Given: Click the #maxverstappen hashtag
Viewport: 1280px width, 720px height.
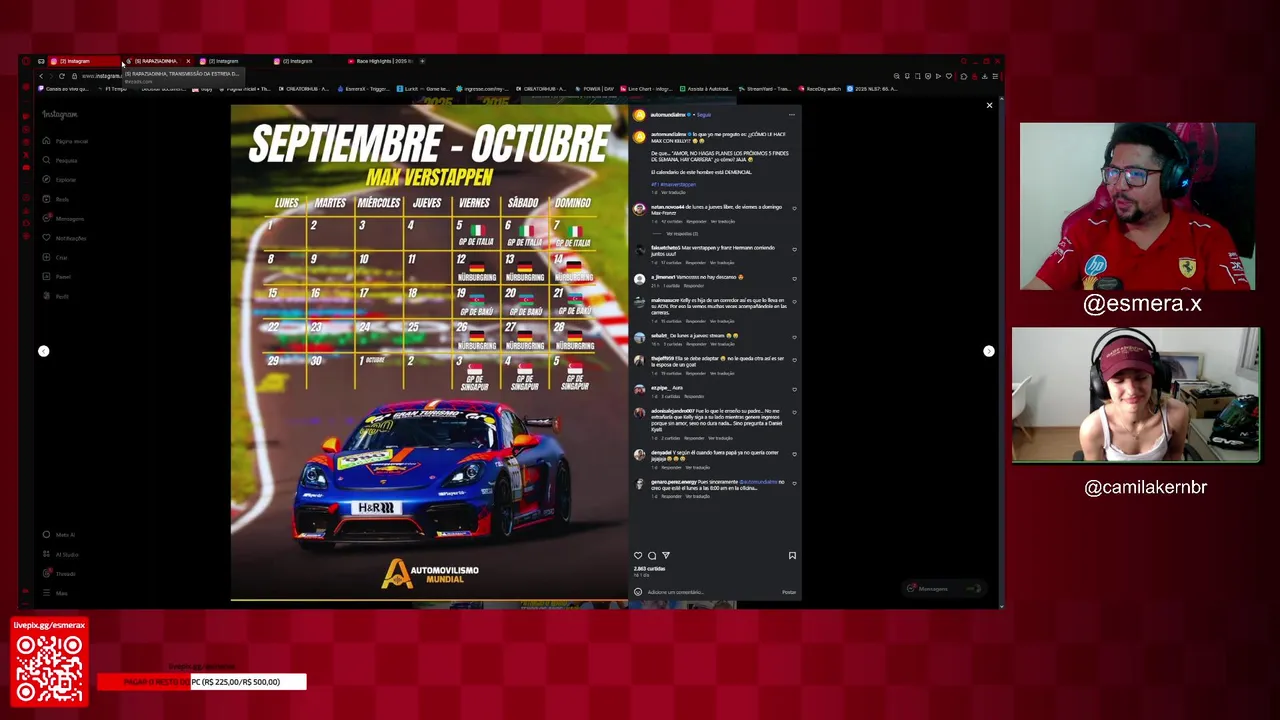Looking at the screenshot, I should [677, 184].
